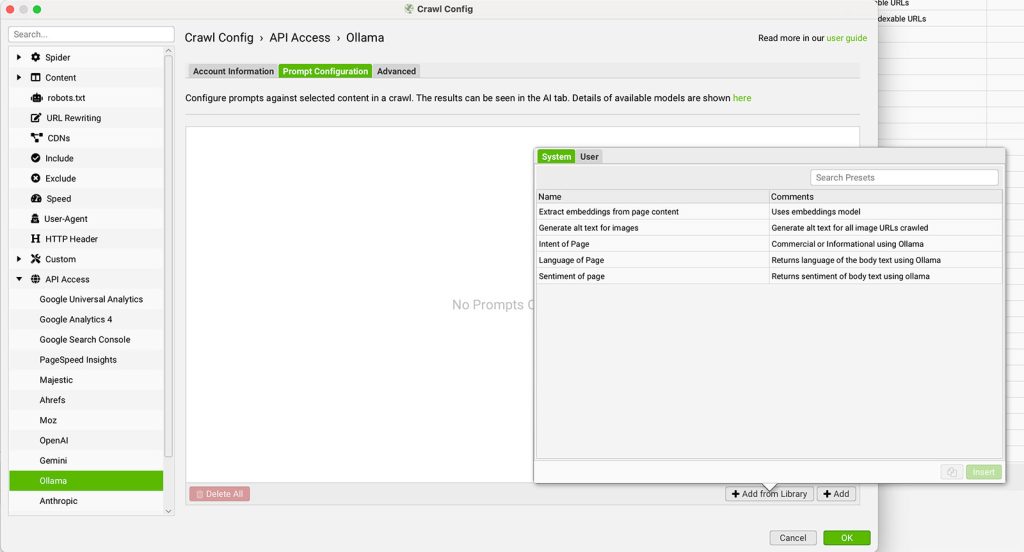Viewport: 1024px width, 552px height.
Task: Select the 'Sentiment of page' preset
Action: [x=769, y=276]
